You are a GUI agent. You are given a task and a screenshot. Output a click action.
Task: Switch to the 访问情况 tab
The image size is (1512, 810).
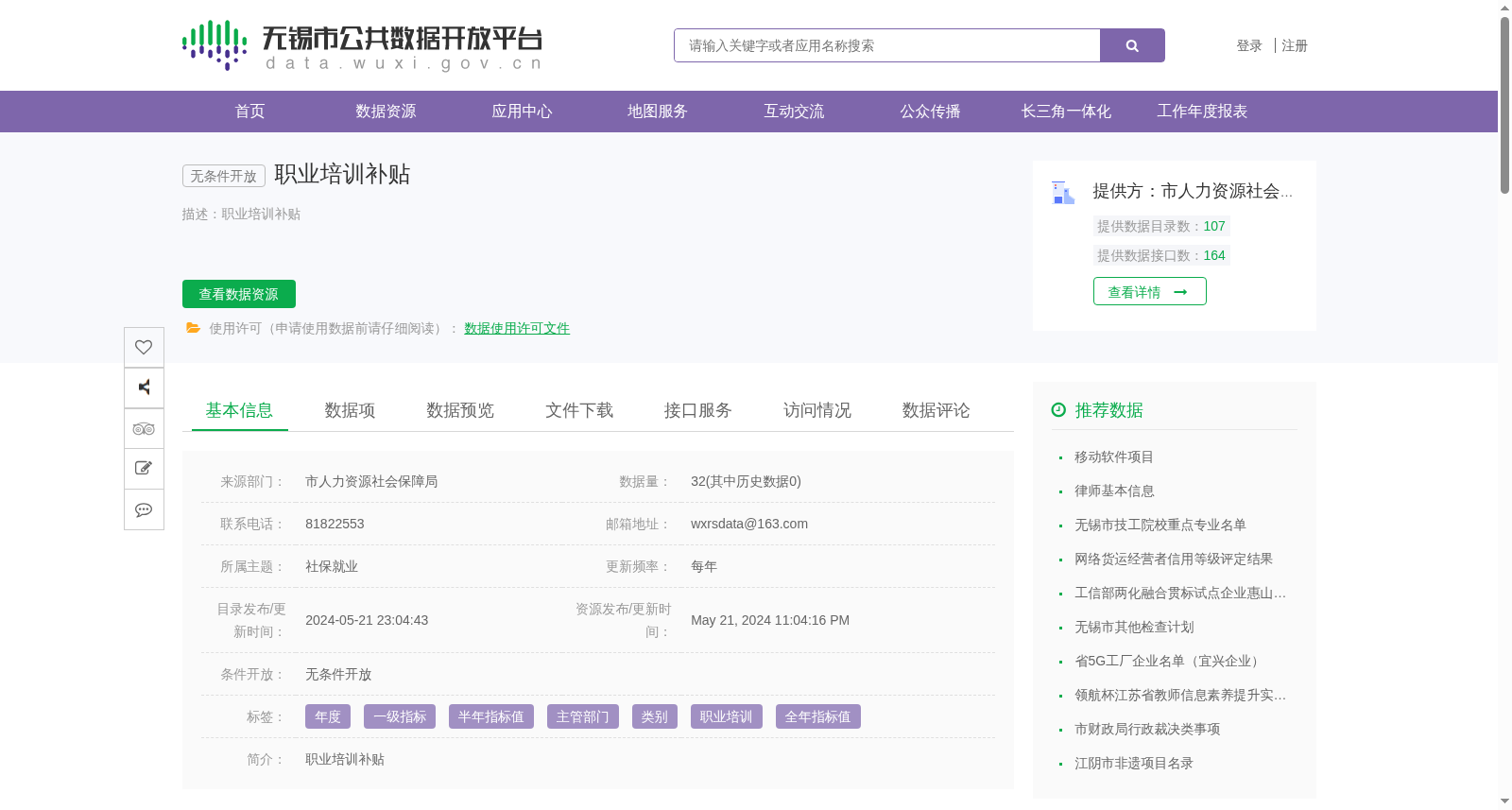(x=817, y=410)
